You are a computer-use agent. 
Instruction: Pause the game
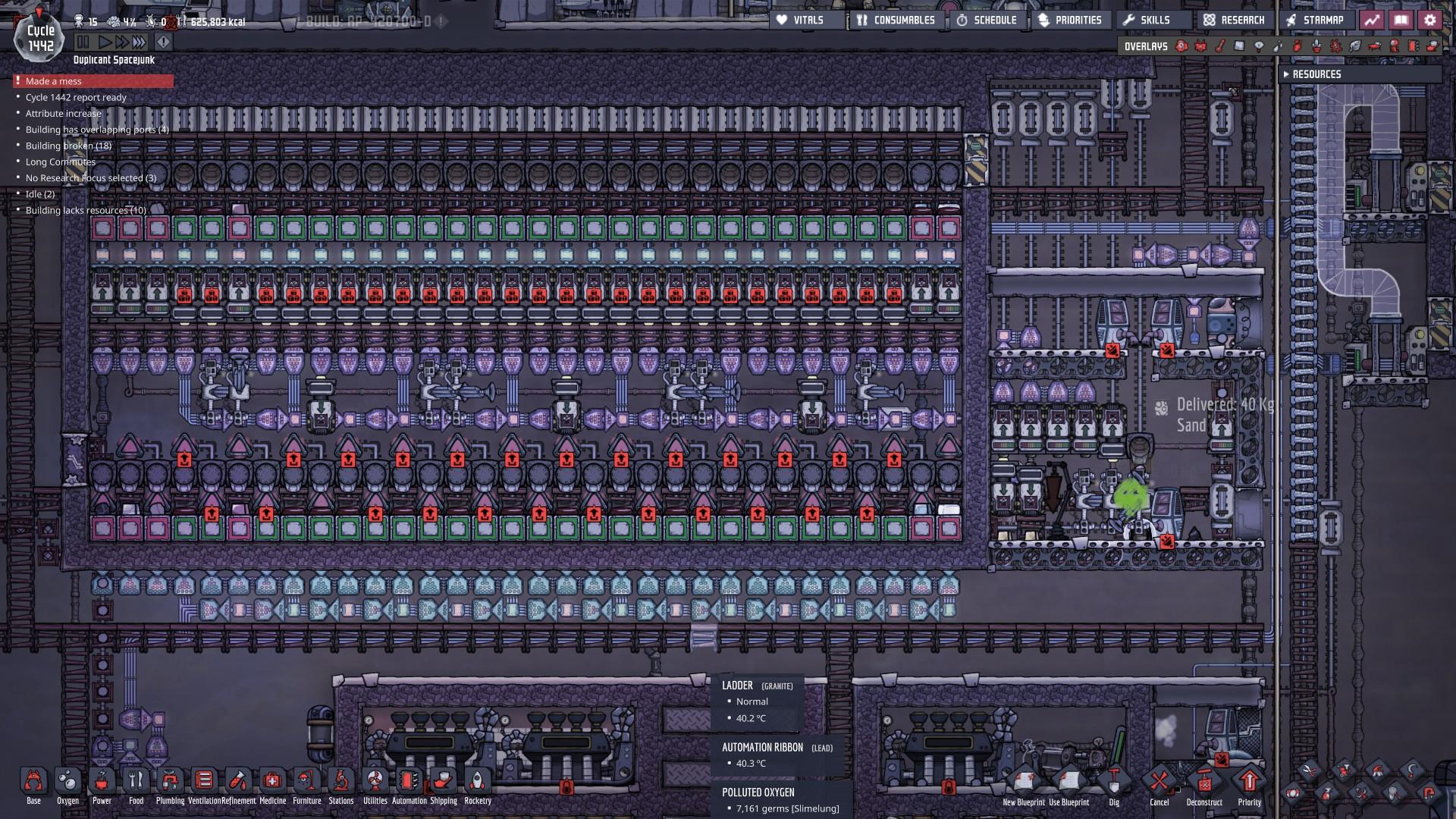83,42
